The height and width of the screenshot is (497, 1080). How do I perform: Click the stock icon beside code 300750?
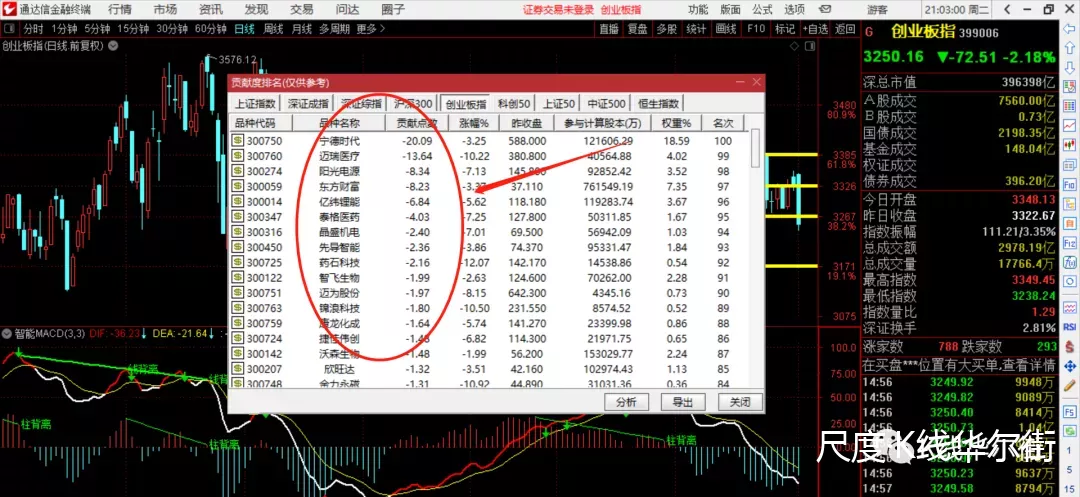tap(238, 140)
